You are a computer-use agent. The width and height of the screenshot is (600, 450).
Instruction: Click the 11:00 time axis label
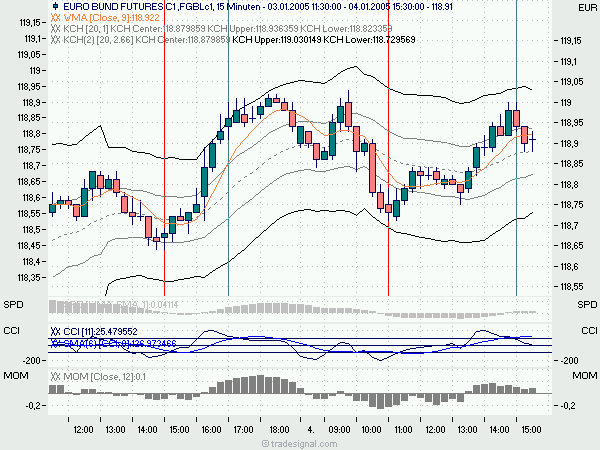403,430
